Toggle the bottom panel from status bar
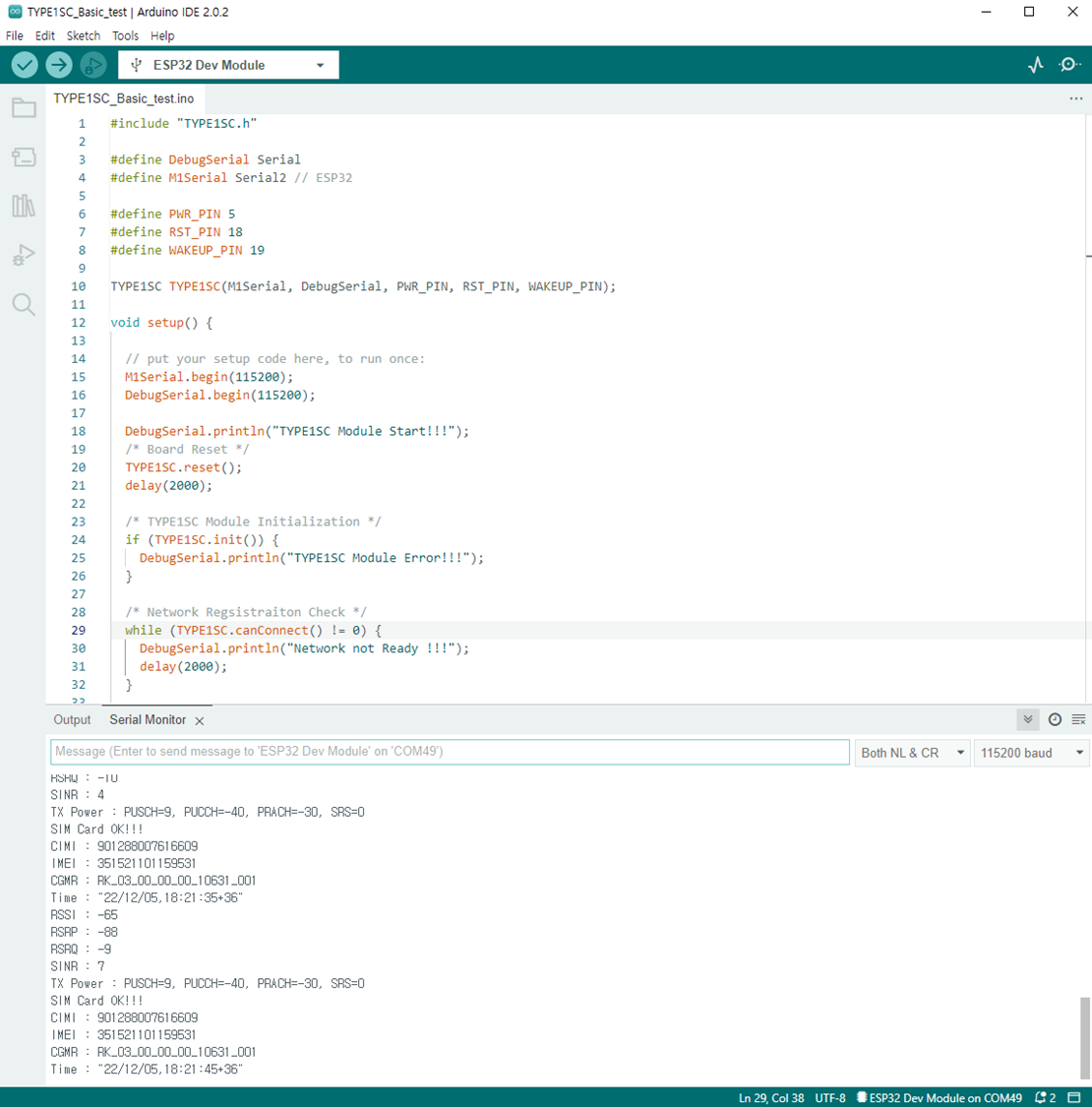 [x=1074, y=1098]
